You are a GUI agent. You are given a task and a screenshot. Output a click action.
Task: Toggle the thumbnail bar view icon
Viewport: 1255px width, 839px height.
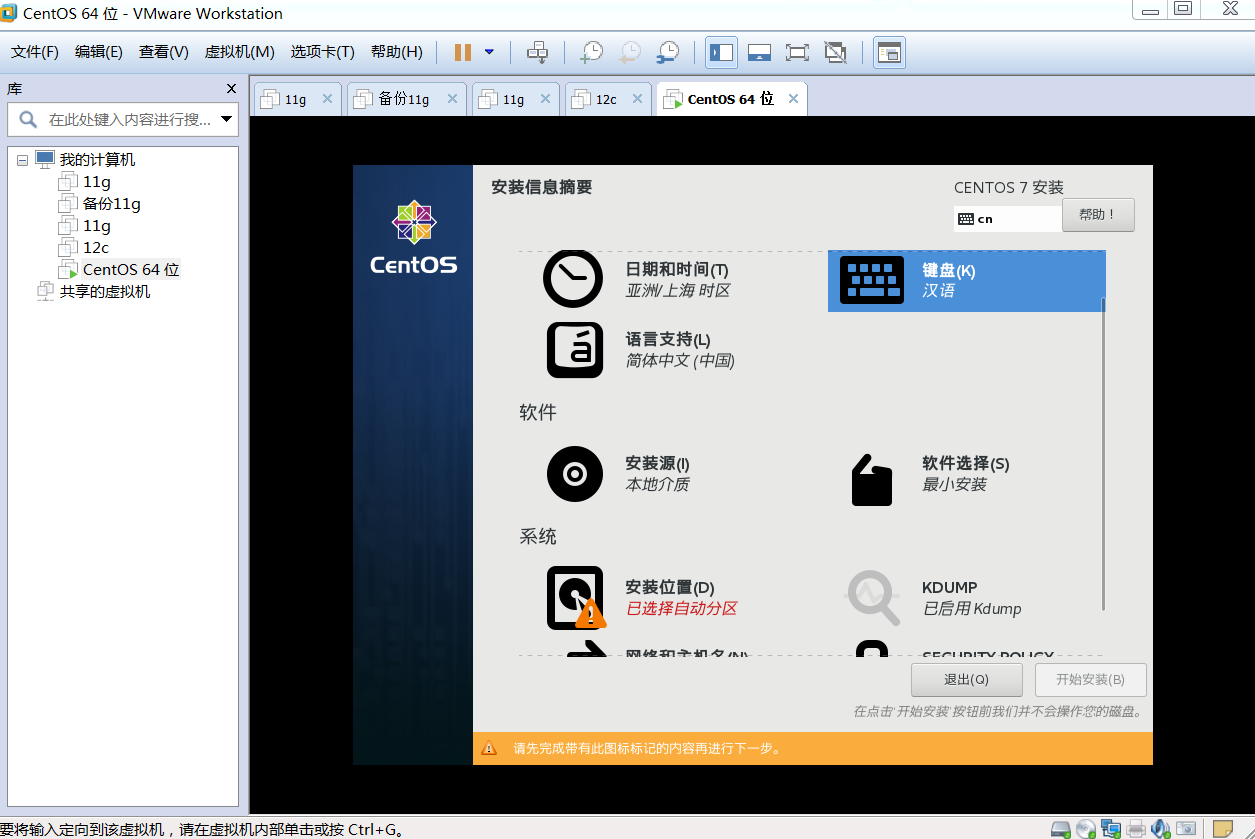click(x=759, y=52)
